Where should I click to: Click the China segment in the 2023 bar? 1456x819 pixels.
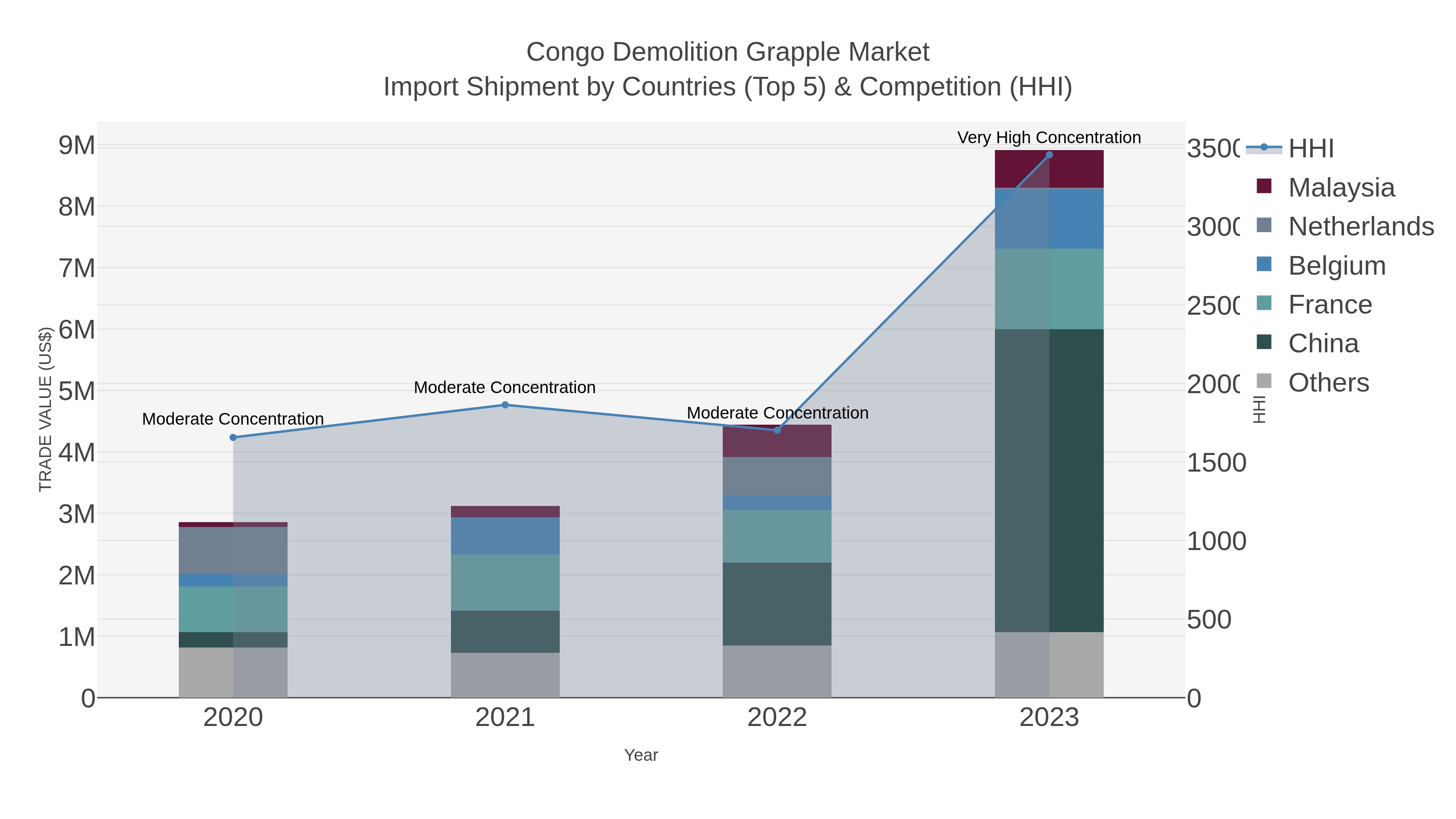click(1049, 480)
